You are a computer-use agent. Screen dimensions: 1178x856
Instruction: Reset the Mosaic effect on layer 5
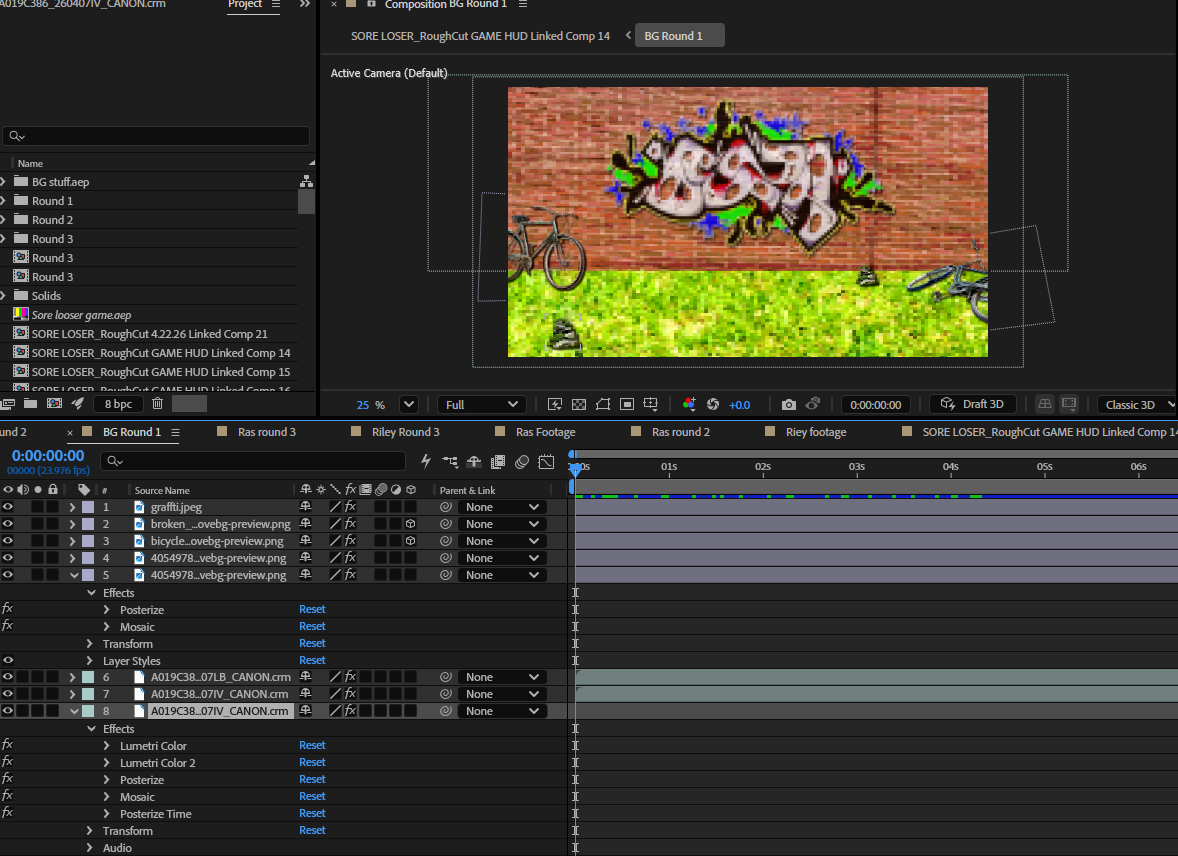tap(312, 626)
